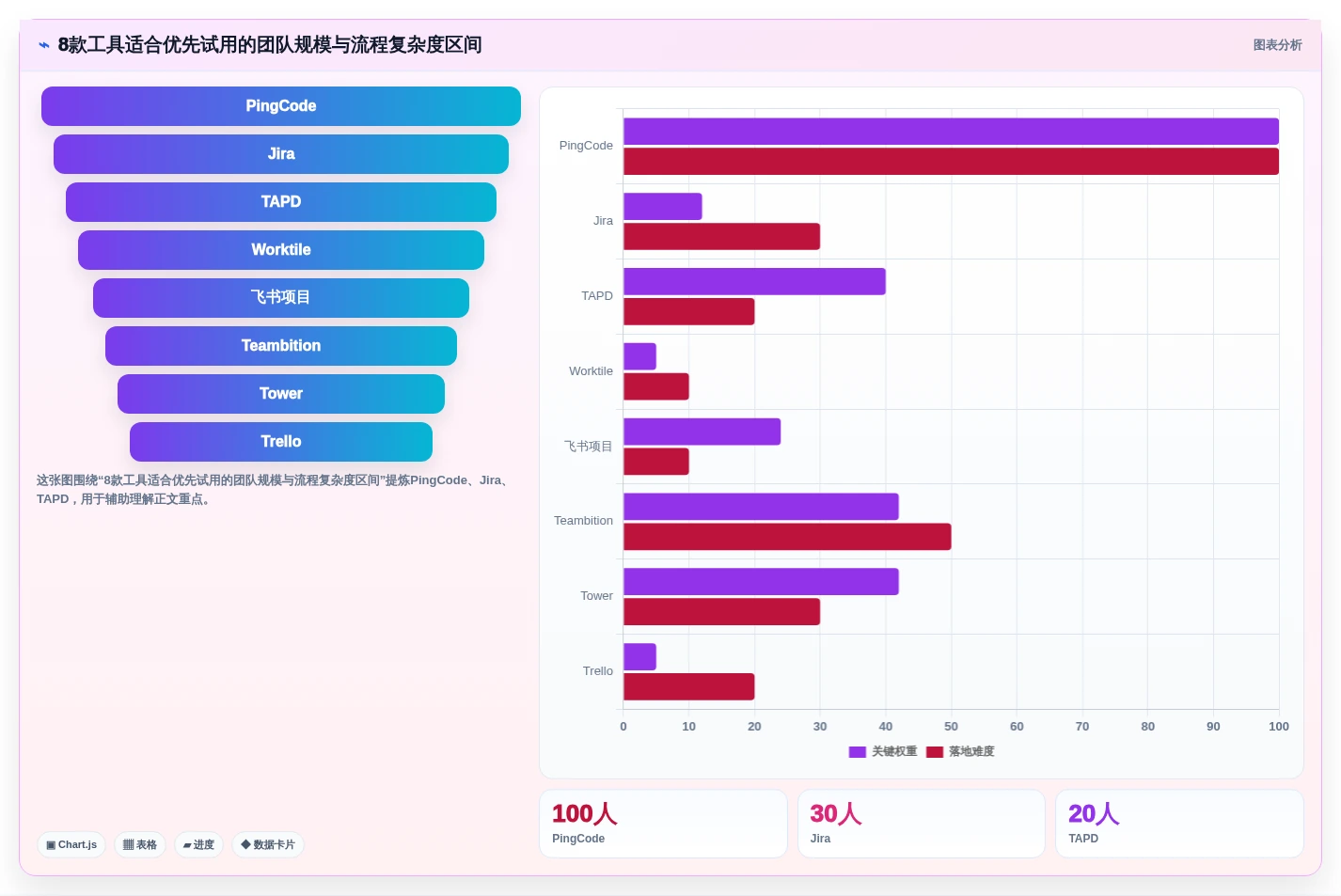Image resolution: width=1341 pixels, height=896 pixels.
Task: Click the TAPD y-axis label
Action: (597, 296)
